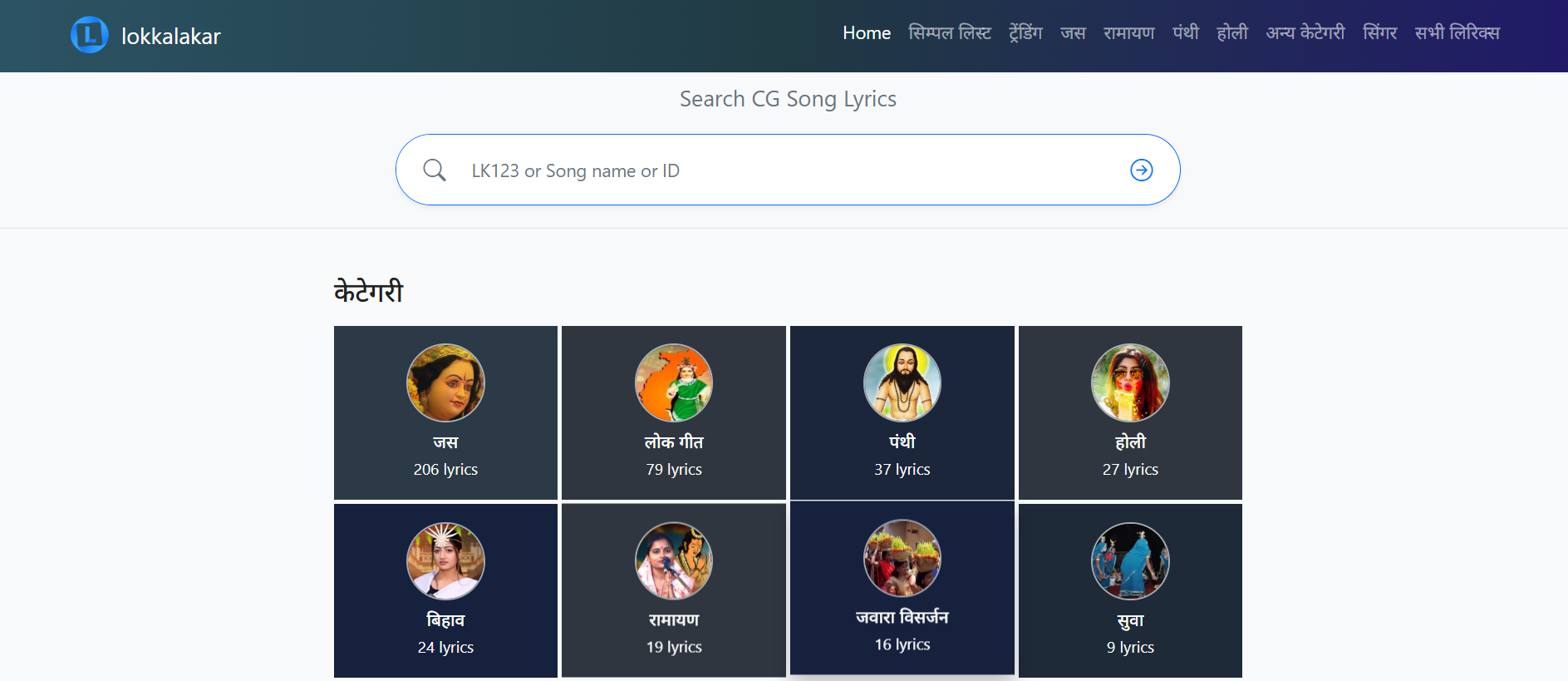
Task: Select होली in the top navigation
Action: [1232, 33]
